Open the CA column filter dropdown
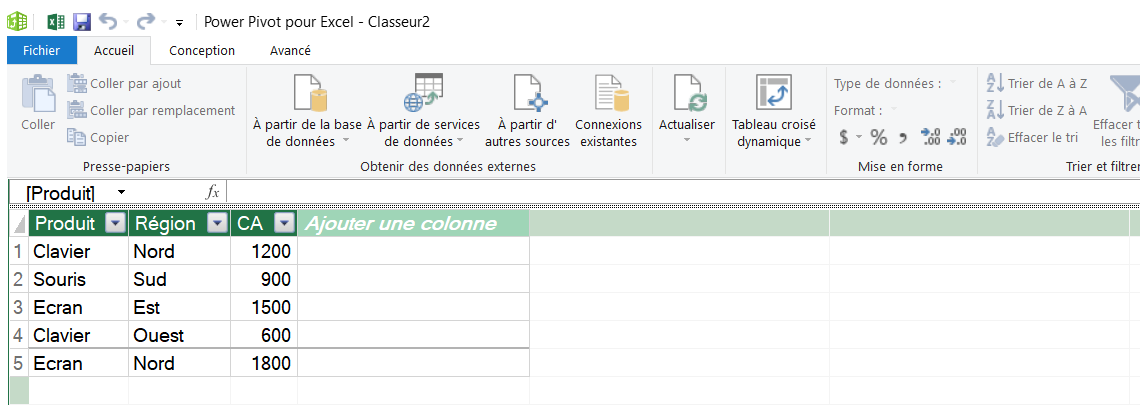 tap(285, 223)
